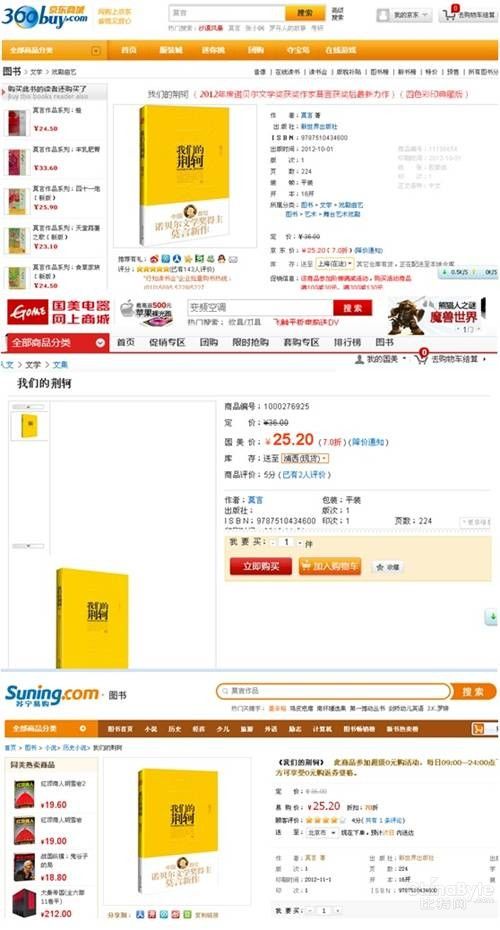Image resolution: width=500 pixels, height=930 pixels.
Task: Click the 360buy.com logo
Action: 46,15
